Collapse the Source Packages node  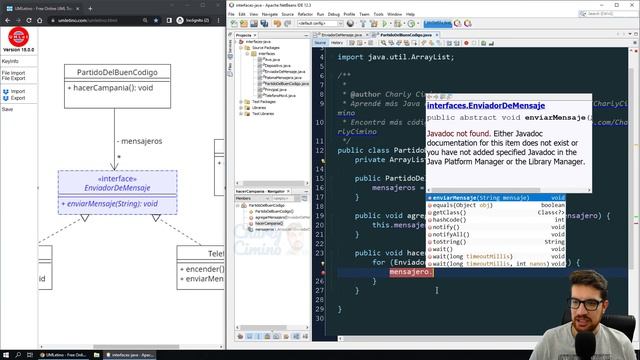point(241,48)
